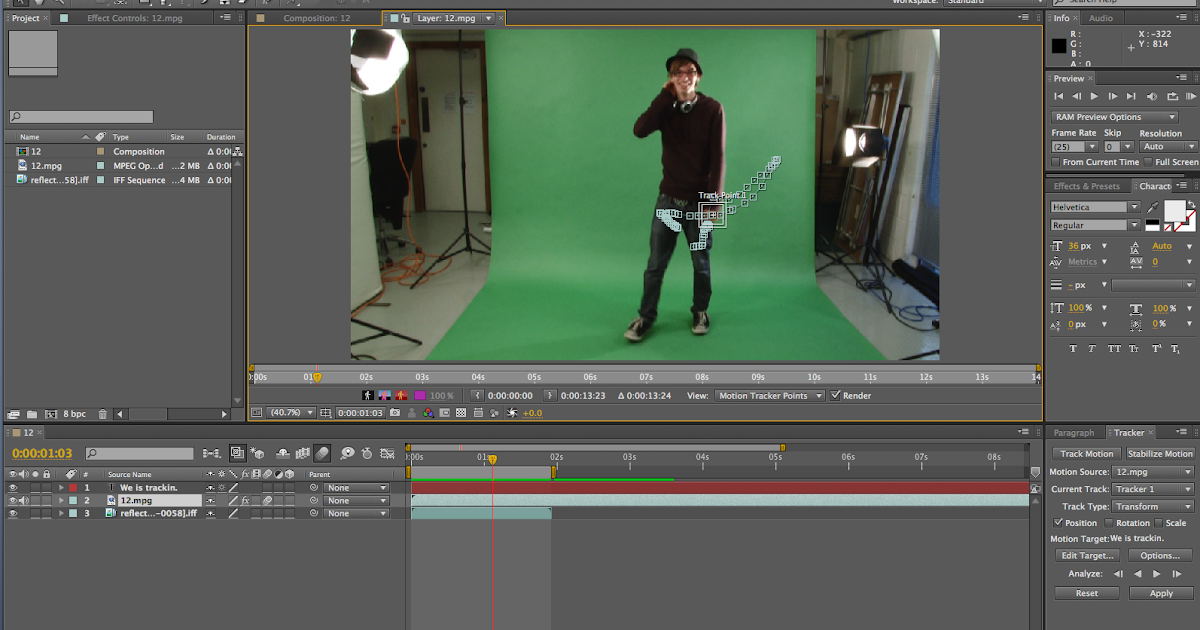Uncheck the Position checkbox in Tracker
The image size is (1200, 630).
(1059, 523)
